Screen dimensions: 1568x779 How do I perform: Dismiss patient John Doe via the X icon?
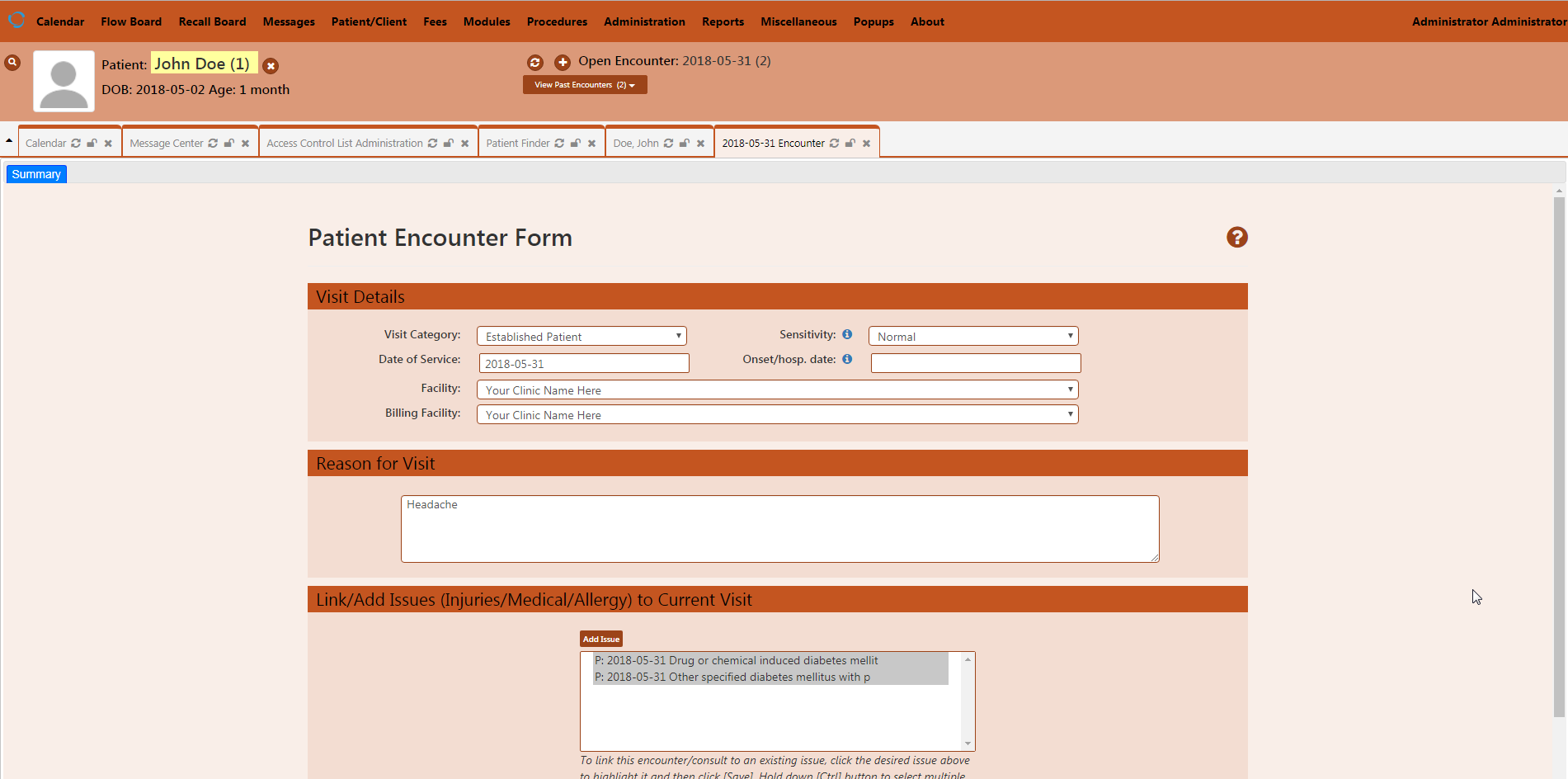[x=271, y=64]
